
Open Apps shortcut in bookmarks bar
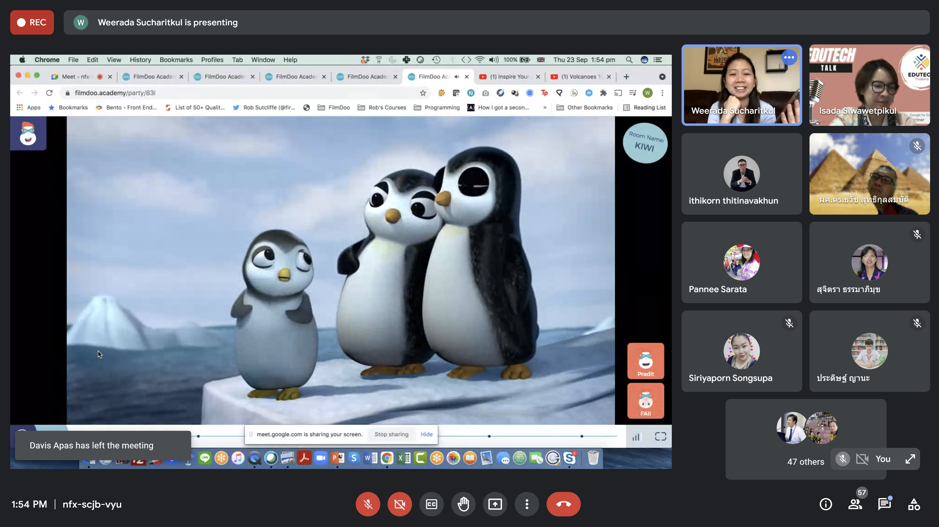pos(28,108)
